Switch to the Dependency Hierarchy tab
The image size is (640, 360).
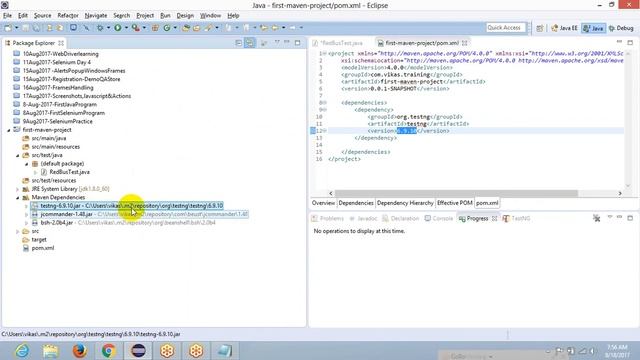point(405,203)
